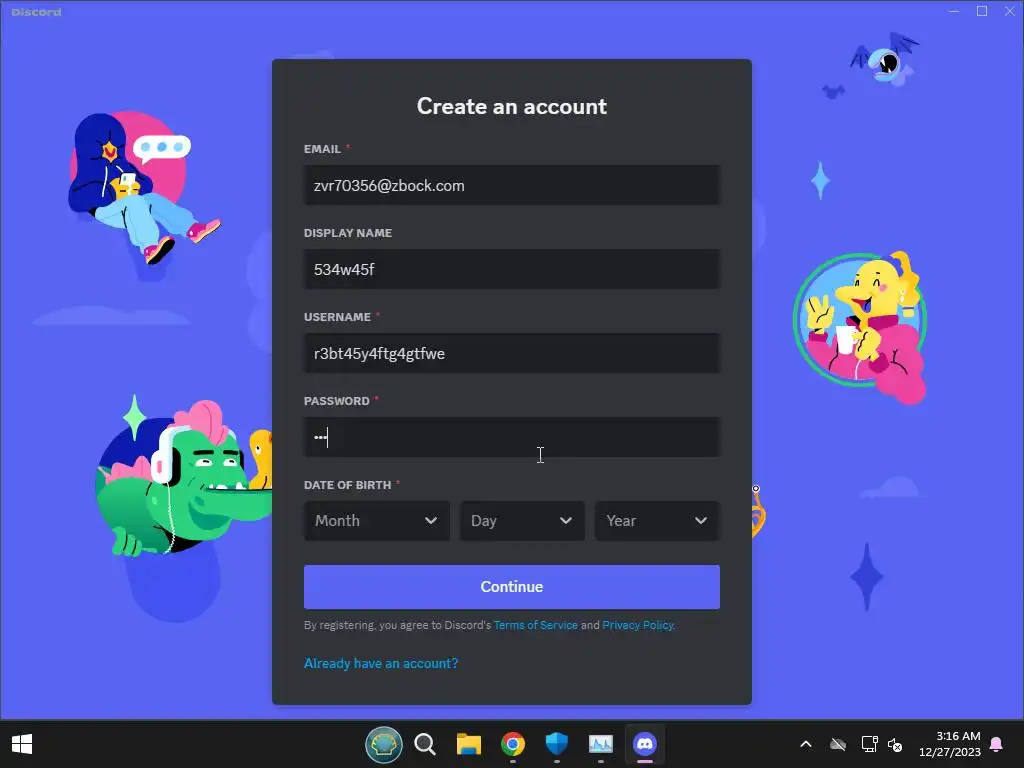The image size is (1024, 768).
Task: Click 'Already have an account?' link
Action: [381, 663]
